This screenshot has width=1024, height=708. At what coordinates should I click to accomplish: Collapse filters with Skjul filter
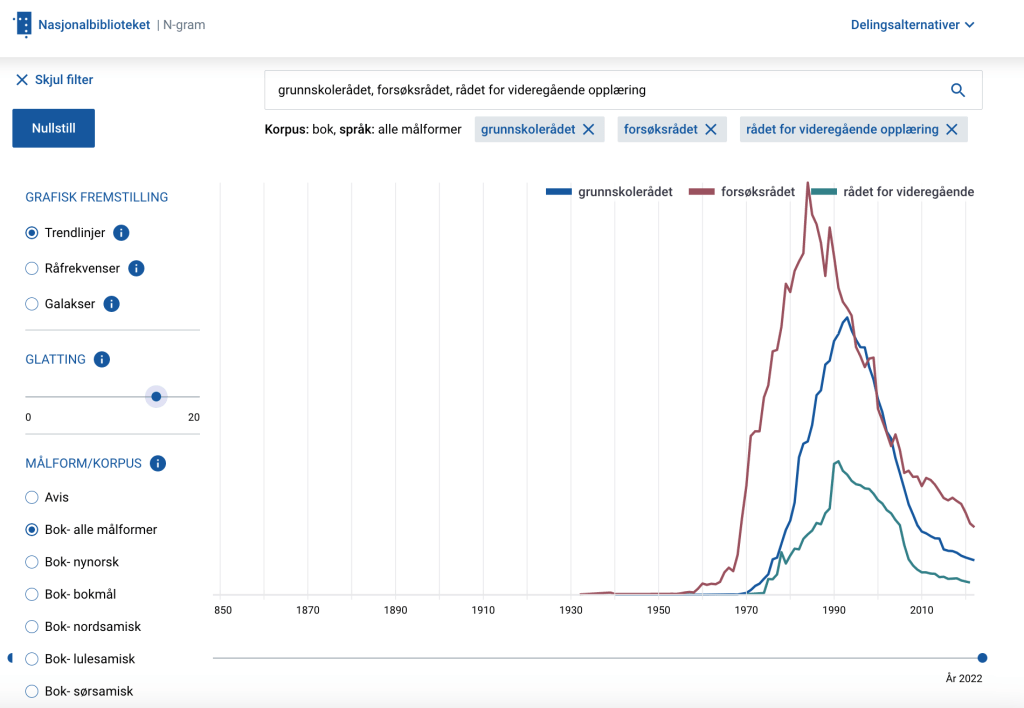tap(54, 80)
